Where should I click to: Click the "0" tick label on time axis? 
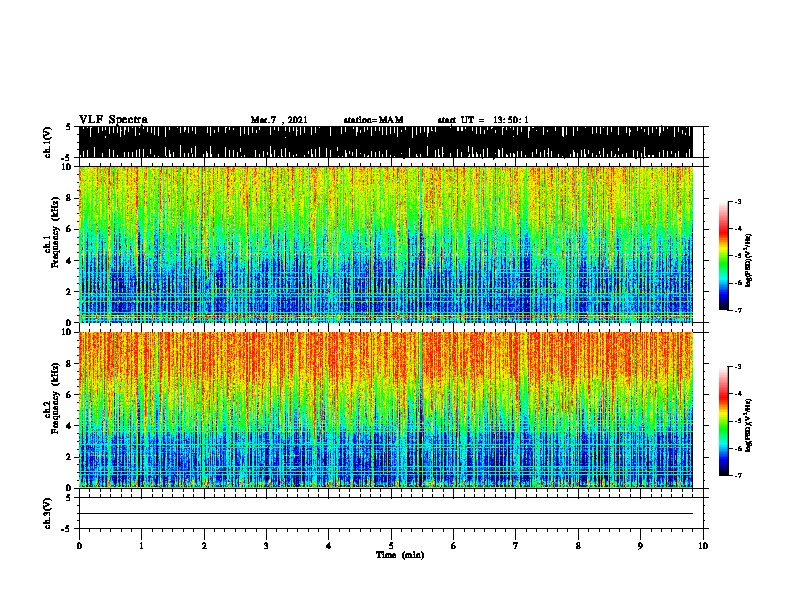click(79, 545)
